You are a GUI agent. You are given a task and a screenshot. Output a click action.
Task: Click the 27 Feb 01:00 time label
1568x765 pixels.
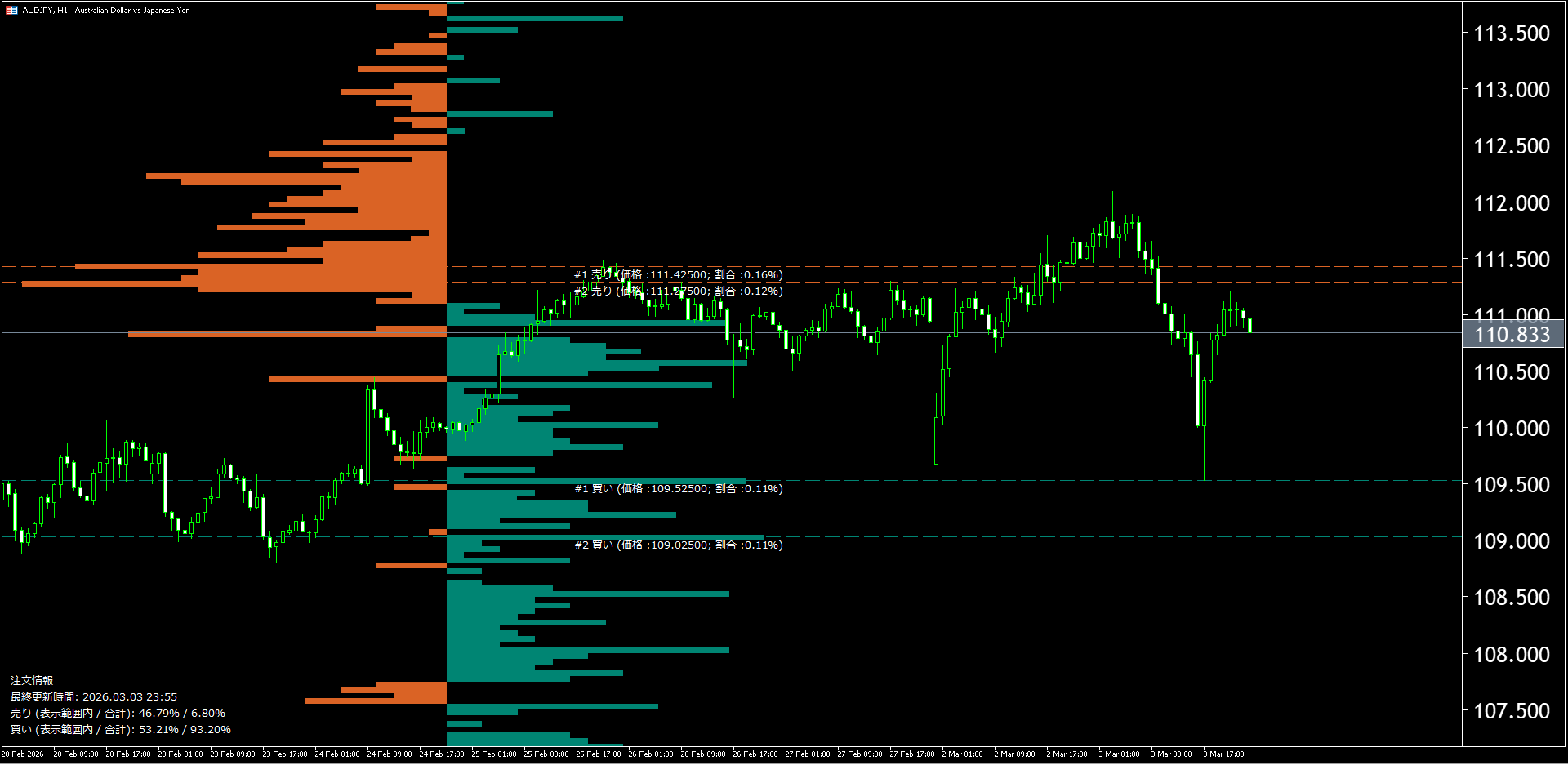(808, 754)
